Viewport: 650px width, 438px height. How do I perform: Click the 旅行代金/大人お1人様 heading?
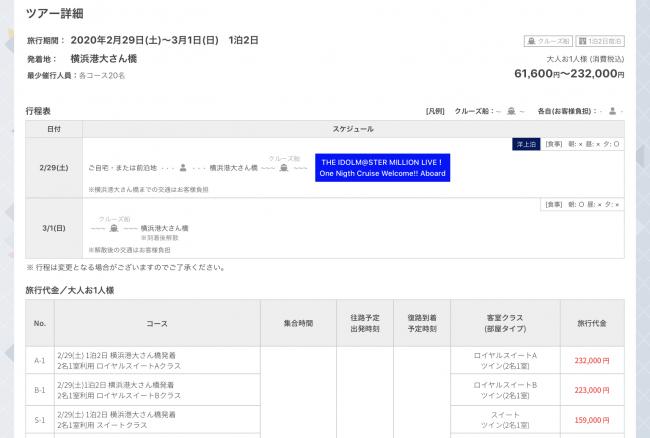click(x=70, y=290)
